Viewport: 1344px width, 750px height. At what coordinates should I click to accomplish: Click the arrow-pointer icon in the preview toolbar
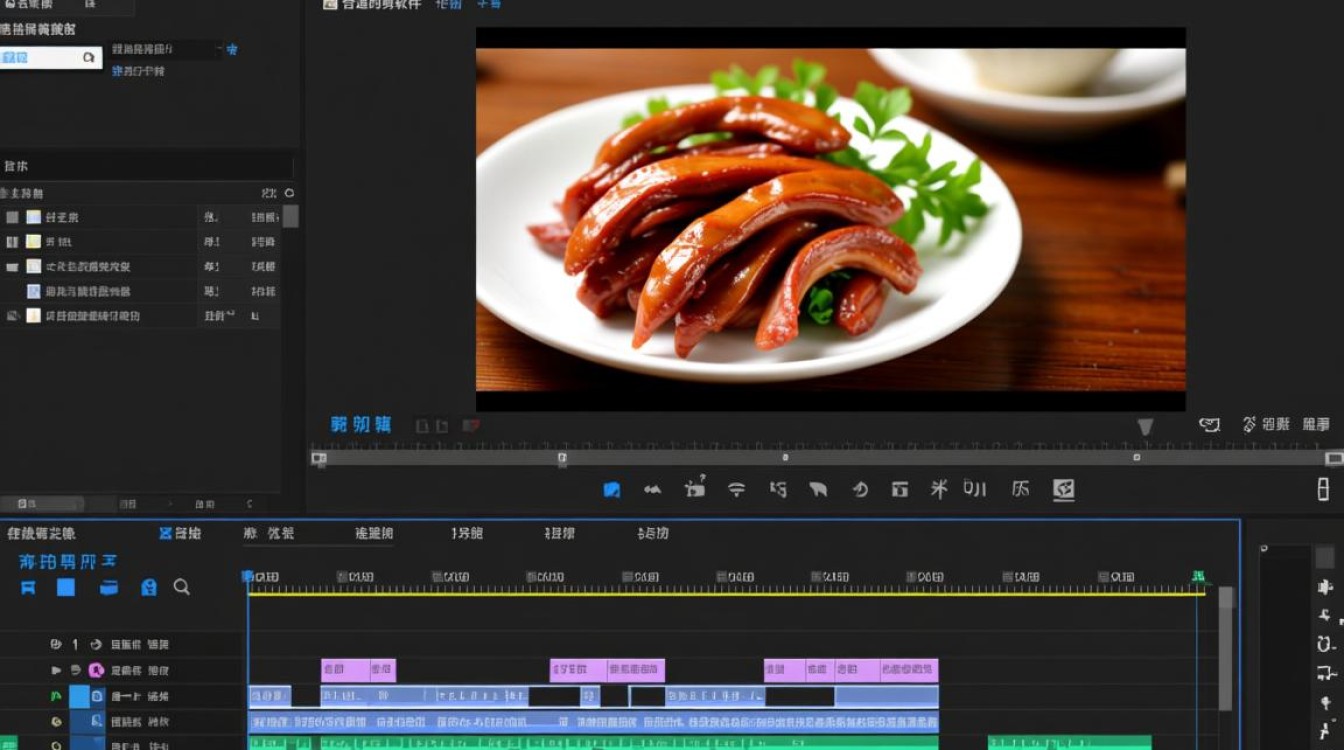818,490
